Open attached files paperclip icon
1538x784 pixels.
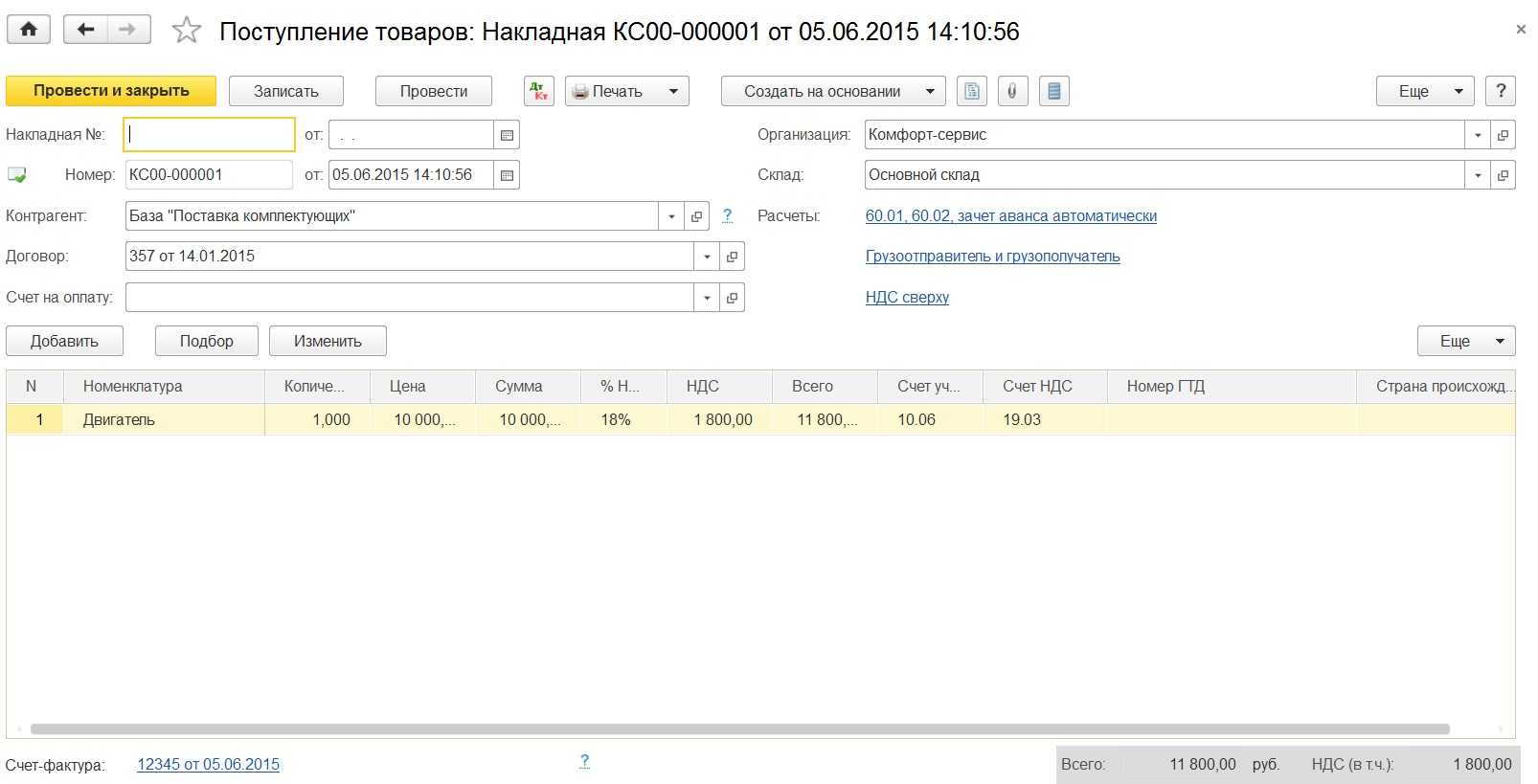(1012, 91)
